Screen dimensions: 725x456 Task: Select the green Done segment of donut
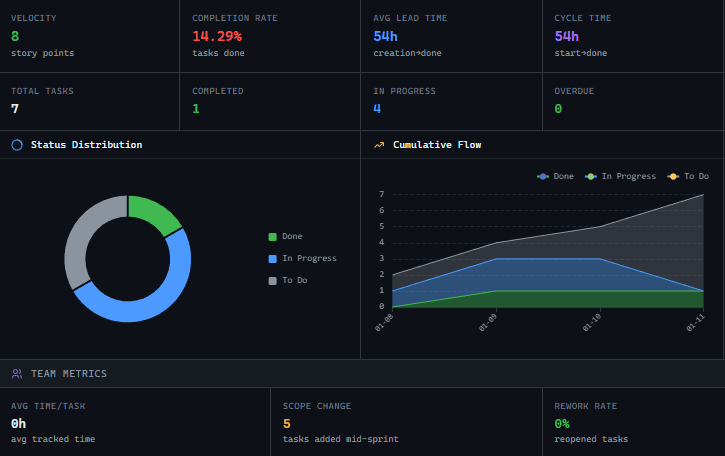[x=154, y=213]
